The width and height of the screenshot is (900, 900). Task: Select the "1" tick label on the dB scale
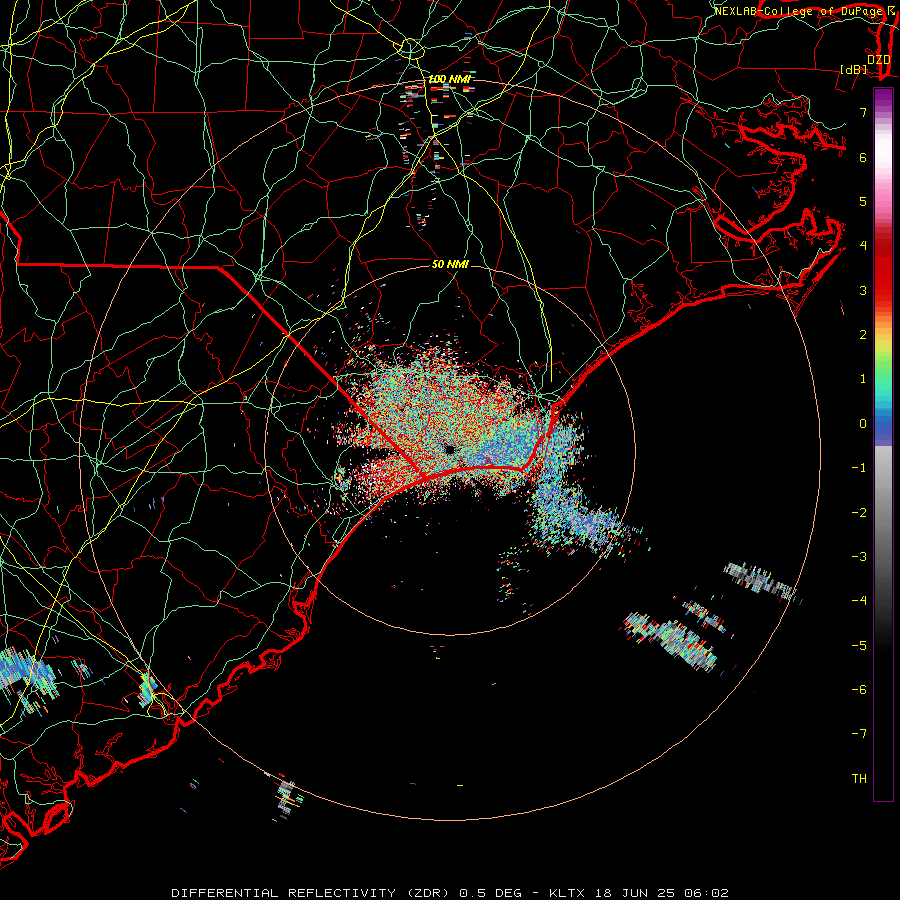(863, 379)
